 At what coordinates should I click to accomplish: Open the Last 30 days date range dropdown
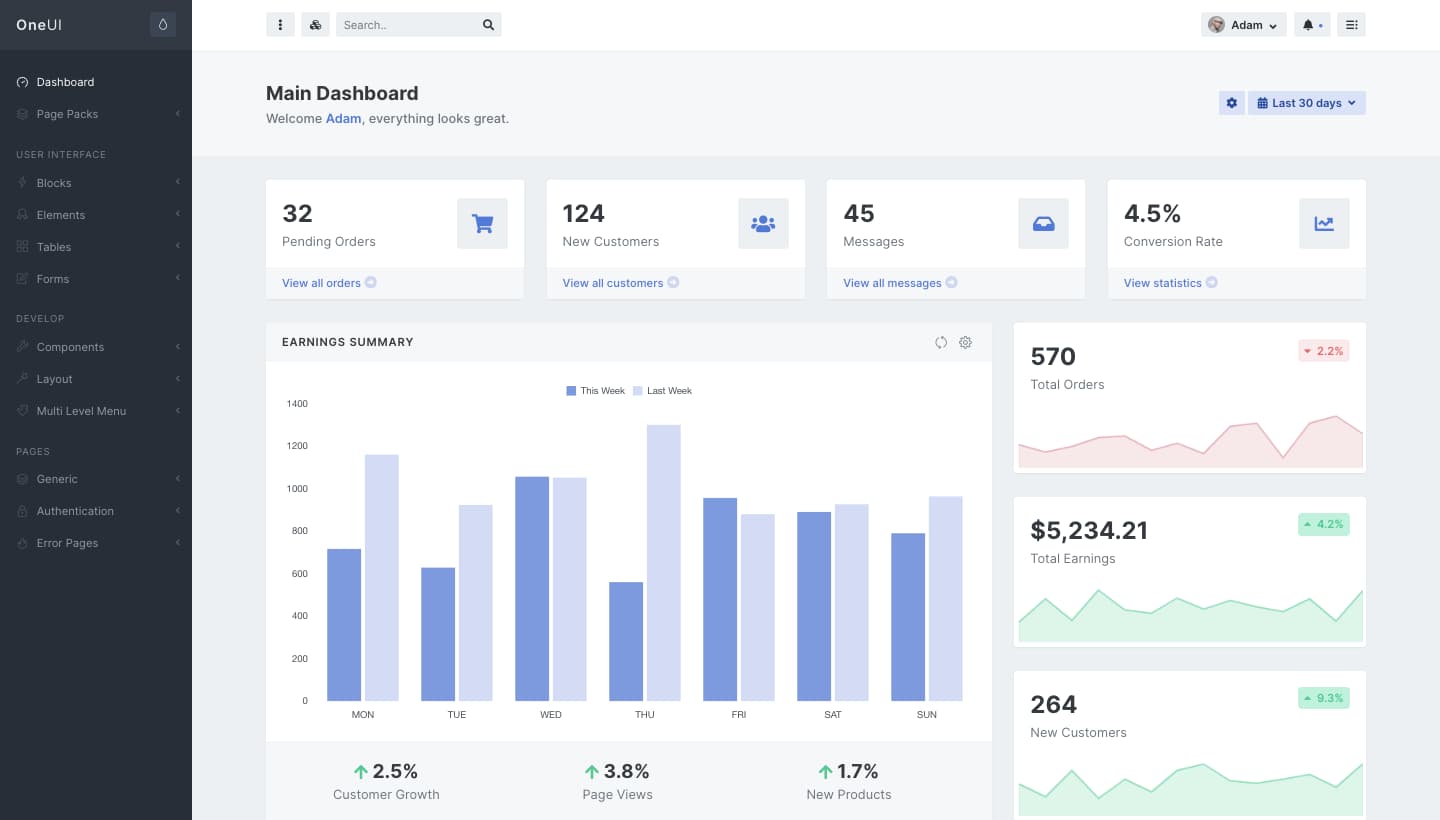[1306, 102]
